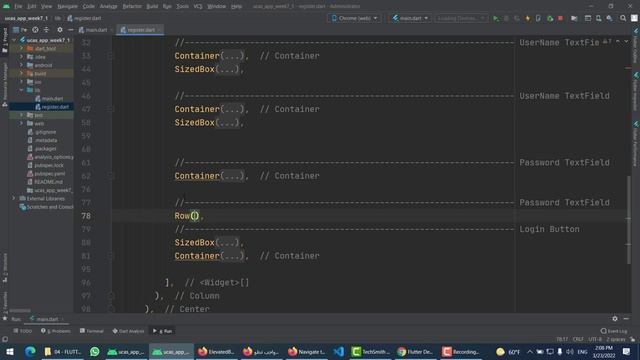Viewport: 640px width, 360px height.
Task: Open the Event Log button
Action: coord(614,331)
